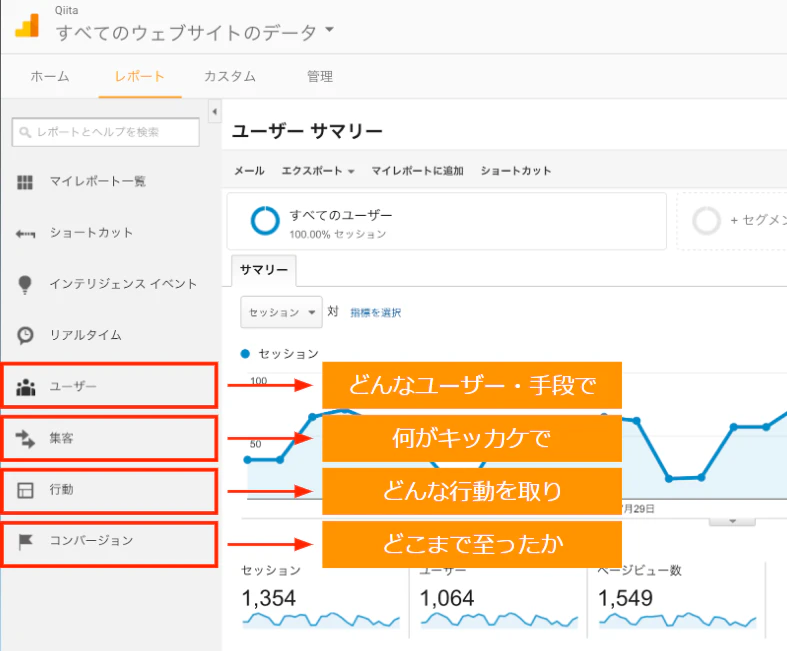Click the セッション sparkline chart
Screen dimensions: 787x651
[x=321, y=620]
